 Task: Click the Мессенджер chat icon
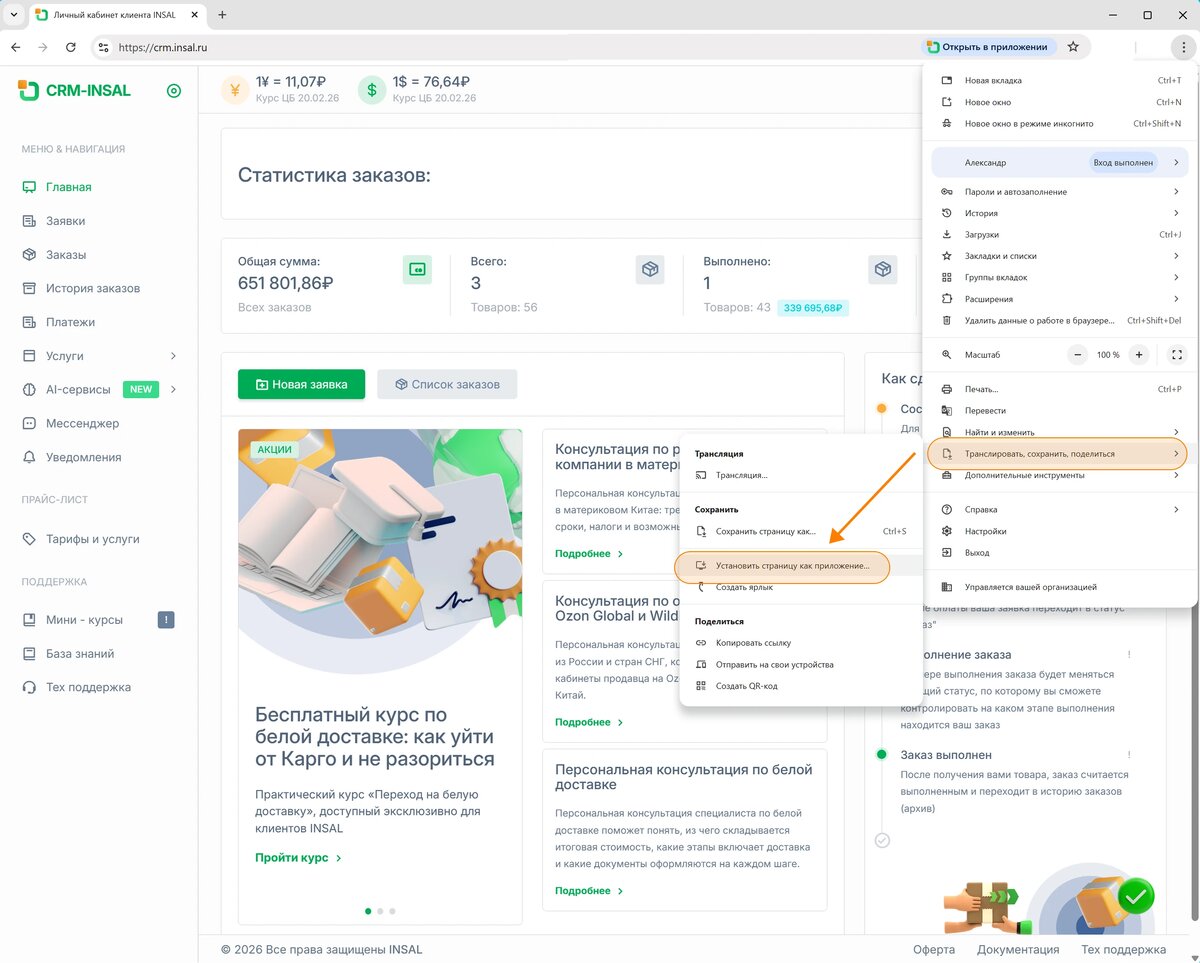point(29,423)
